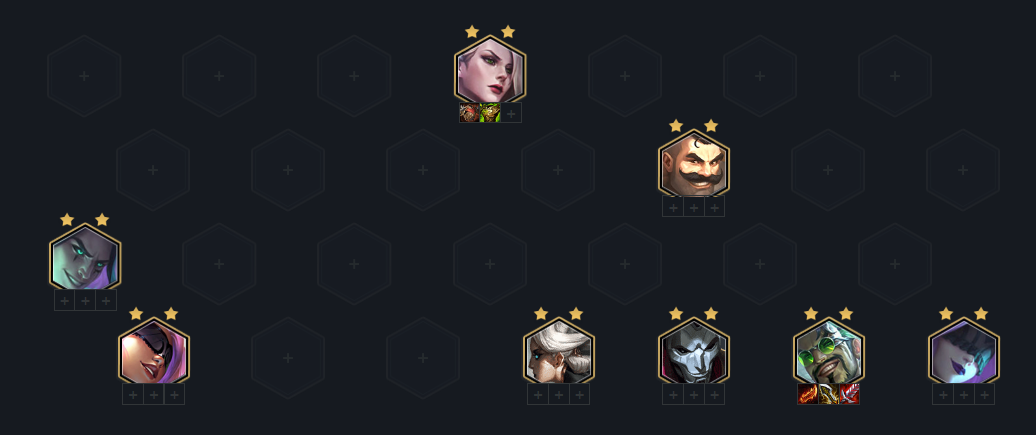Add a champion to the empty hex right of Braum
The height and width of the screenshot is (435, 1036).
pos(828,170)
